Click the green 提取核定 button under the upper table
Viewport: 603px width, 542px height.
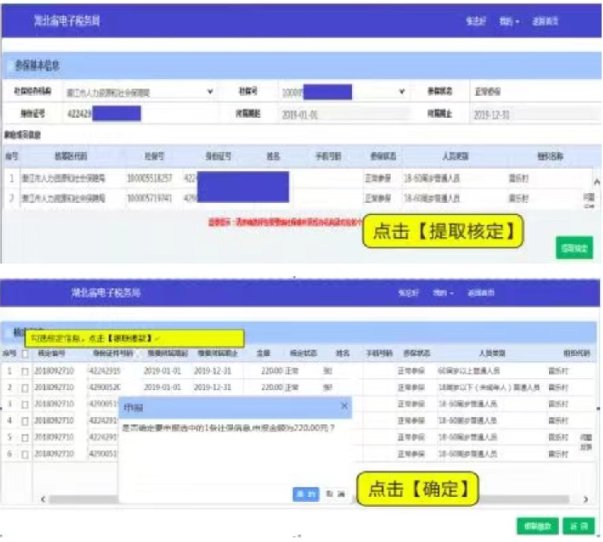(x=574, y=247)
